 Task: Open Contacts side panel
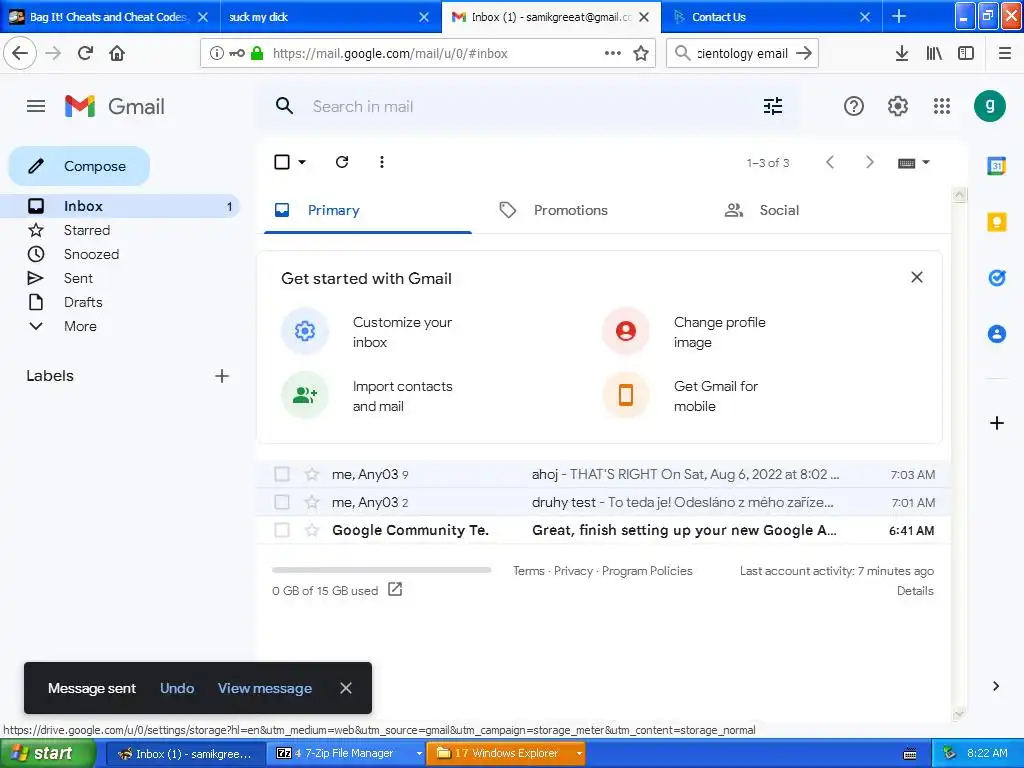pyautogui.click(x=997, y=334)
